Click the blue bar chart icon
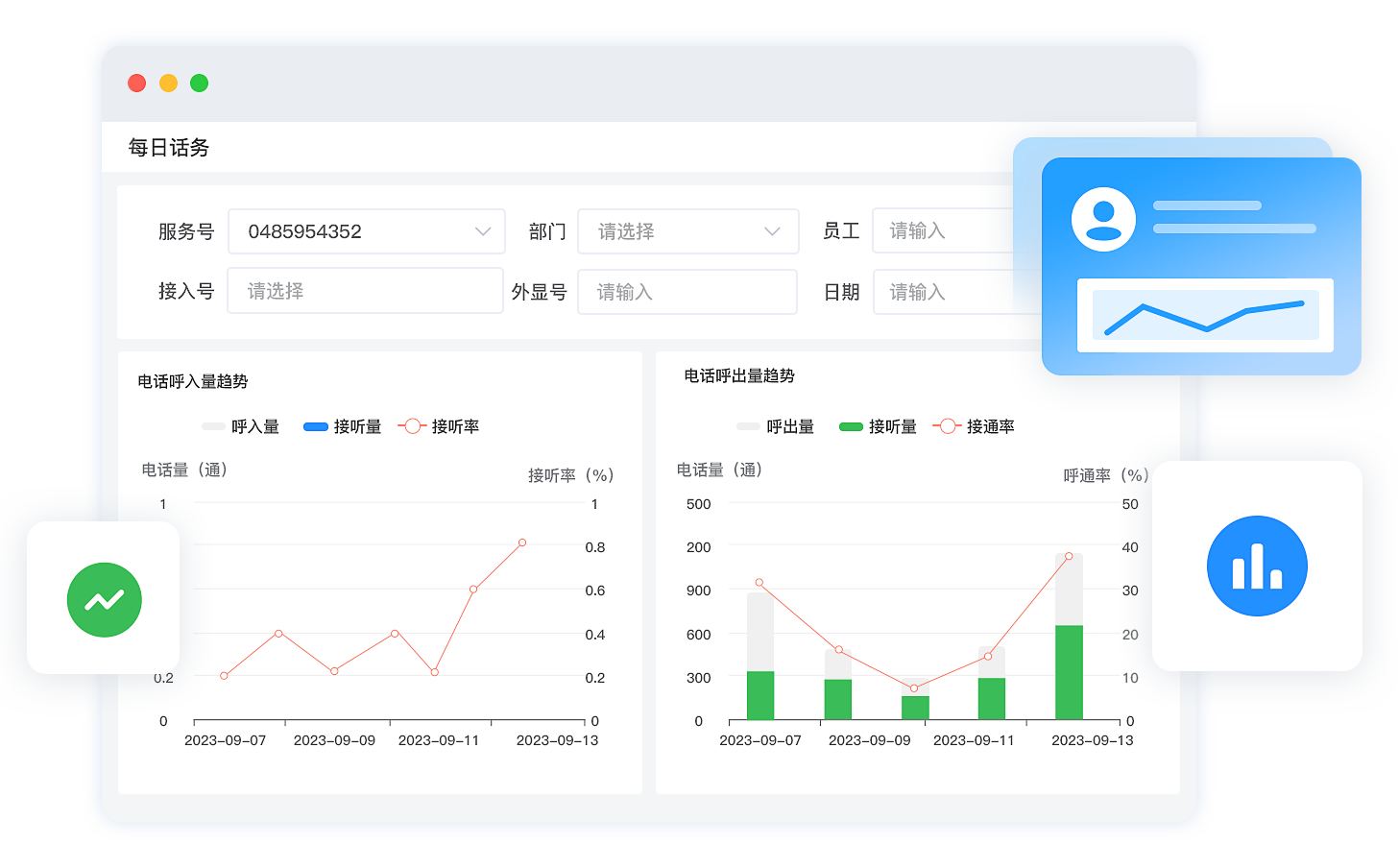This screenshot has height=868, width=1398. pos(1257,566)
